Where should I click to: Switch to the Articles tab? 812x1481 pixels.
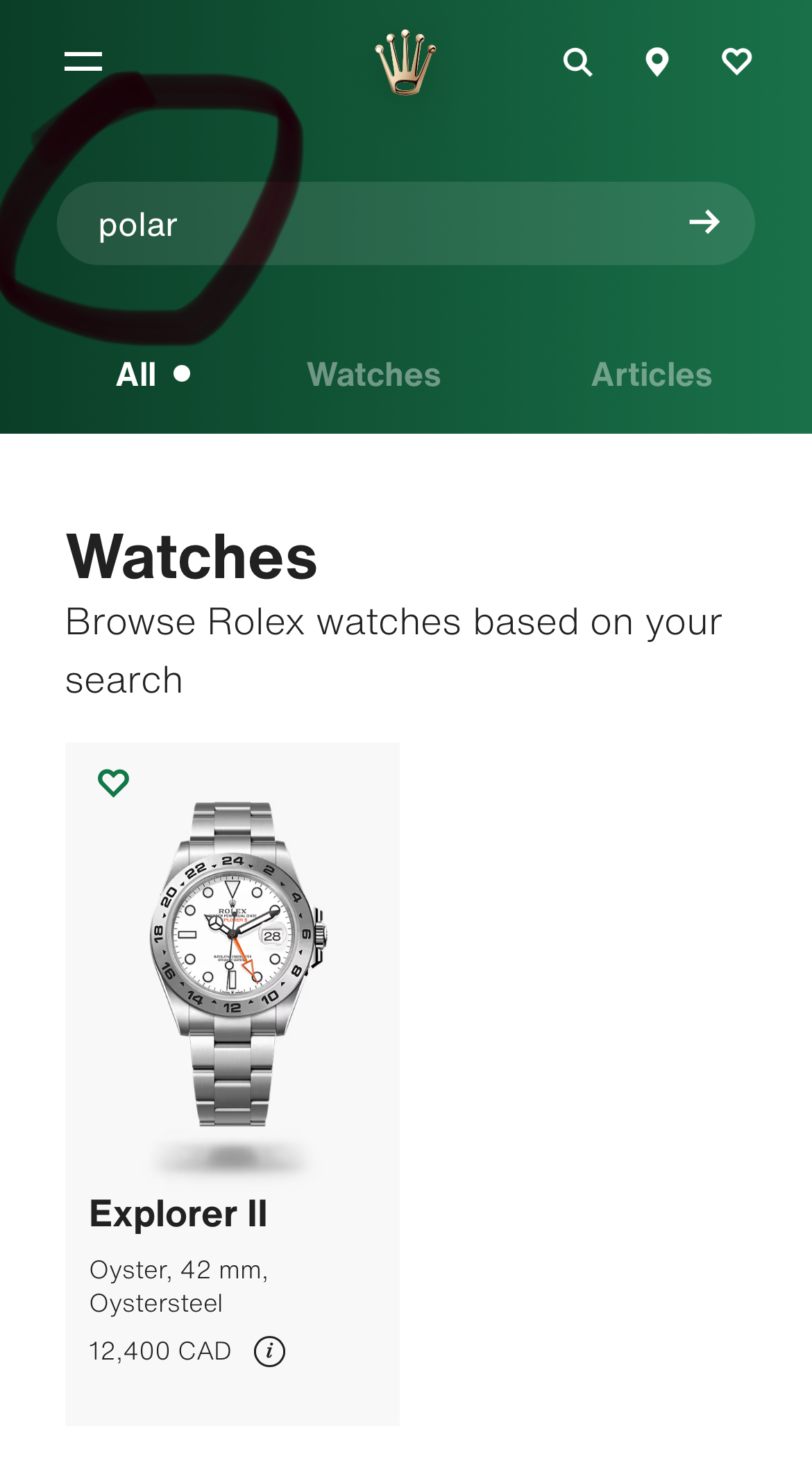point(652,375)
